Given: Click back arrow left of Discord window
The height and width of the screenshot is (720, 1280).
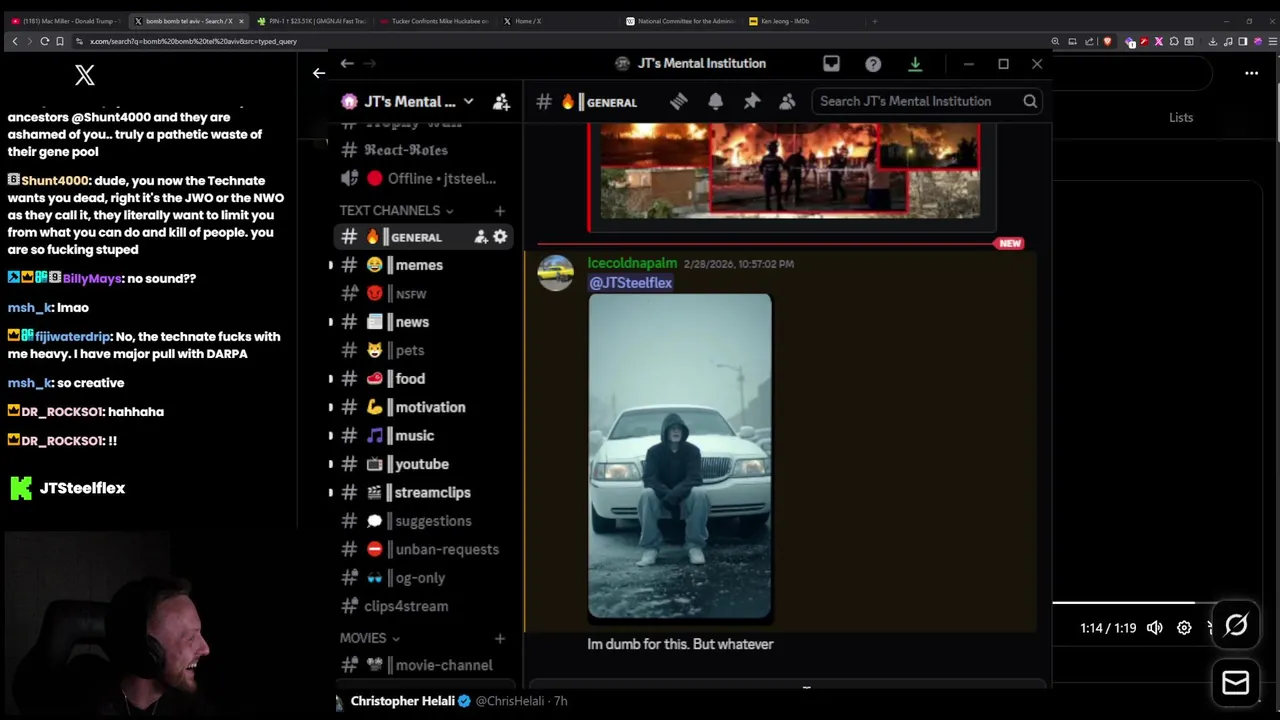Looking at the screenshot, I should click(318, 72).
